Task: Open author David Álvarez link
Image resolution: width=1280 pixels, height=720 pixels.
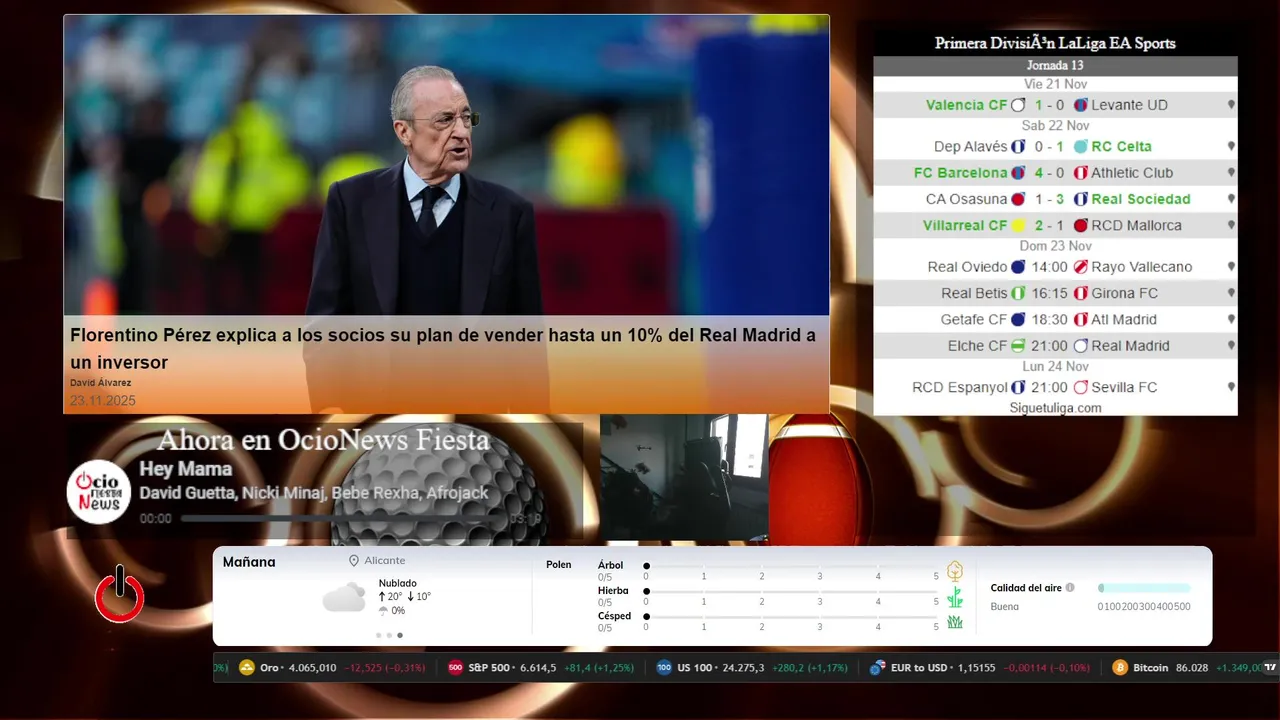Action: click(x=100, y=383)
